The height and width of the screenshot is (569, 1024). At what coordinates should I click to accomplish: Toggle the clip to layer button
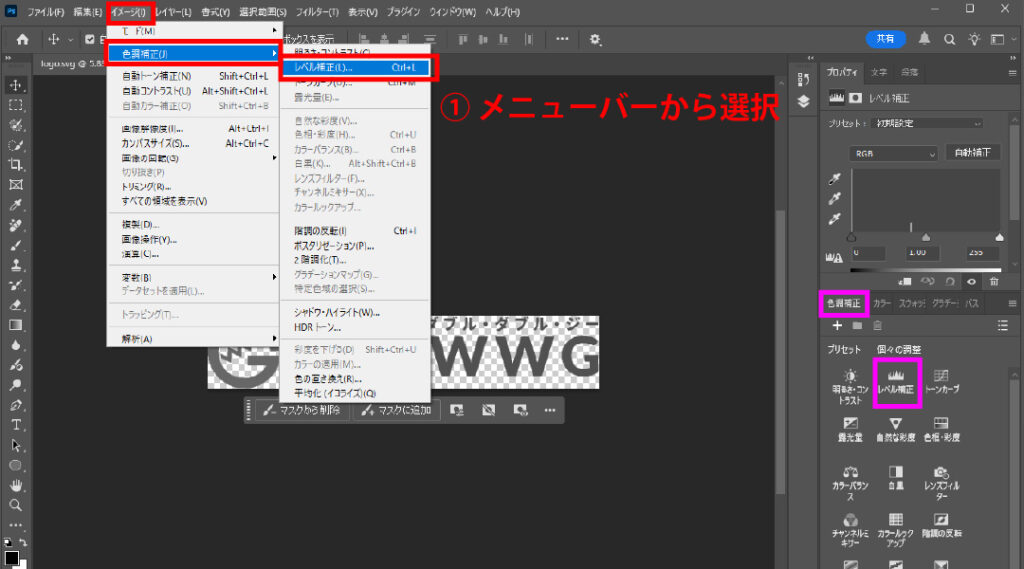tap(907, 281)
